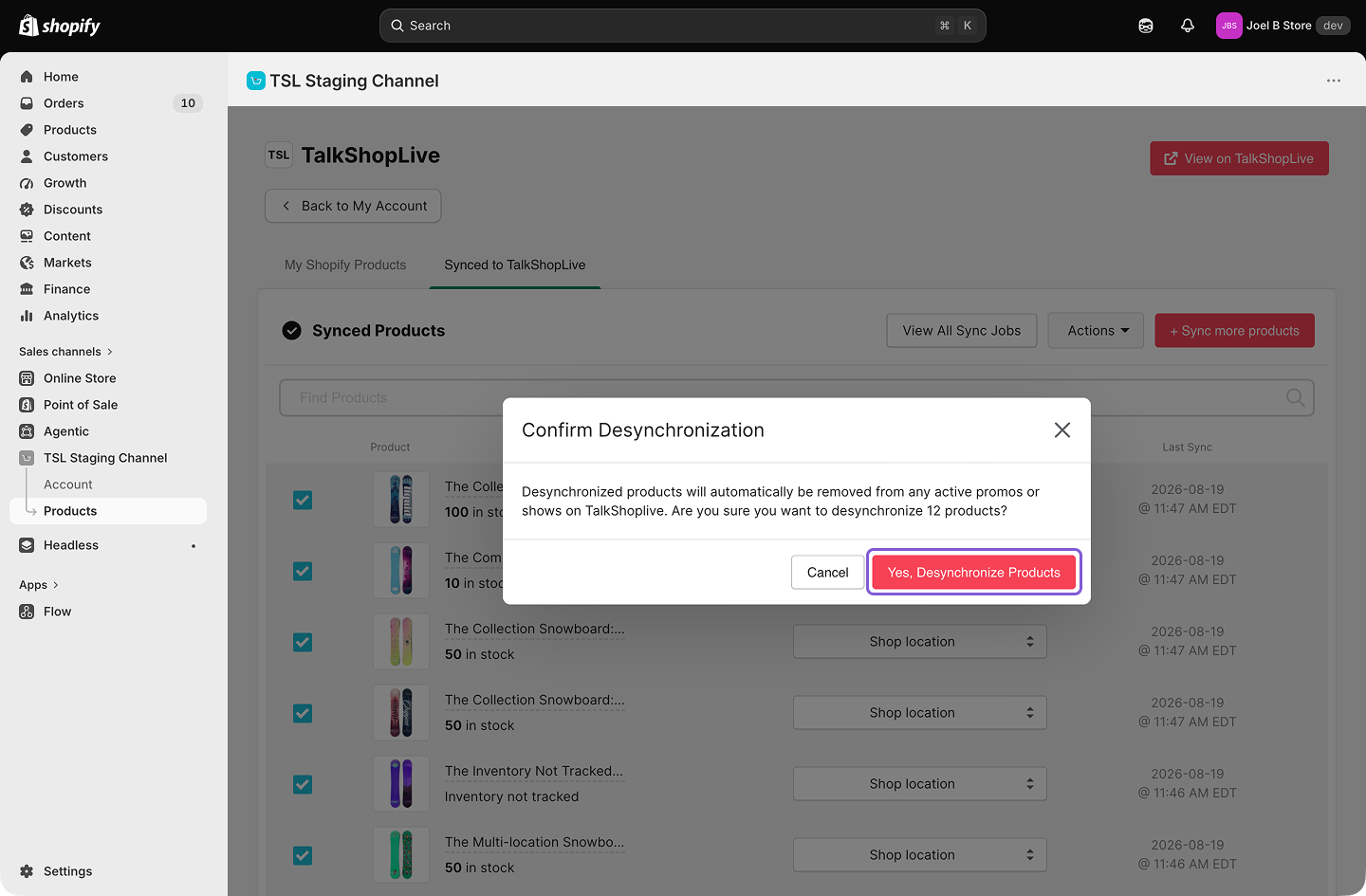Switch to My Shopify Products tab
Viewport: 1366px width, 896px height.
coord(345,265)
